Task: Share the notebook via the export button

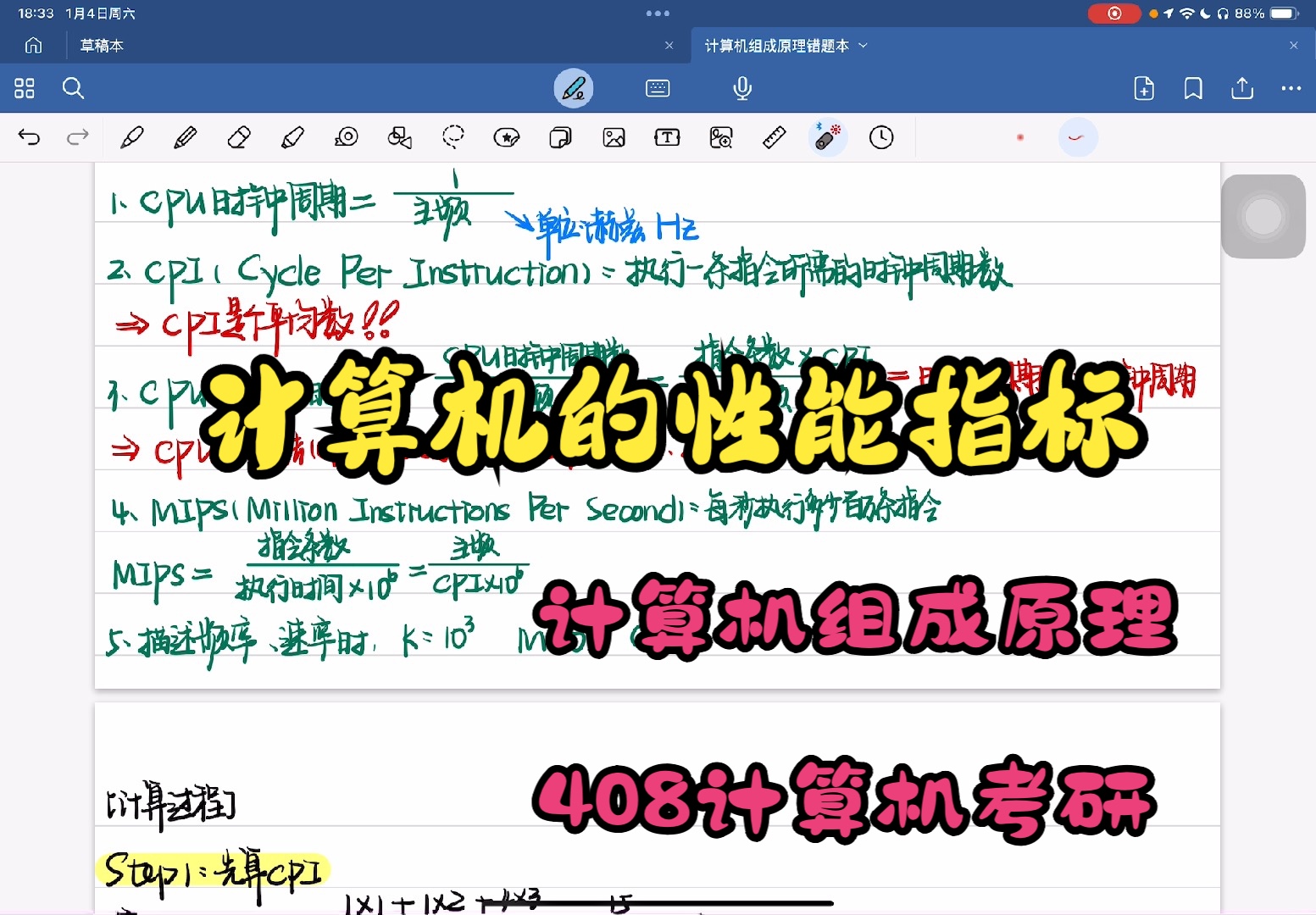Action: click(x=1241, y=88)
